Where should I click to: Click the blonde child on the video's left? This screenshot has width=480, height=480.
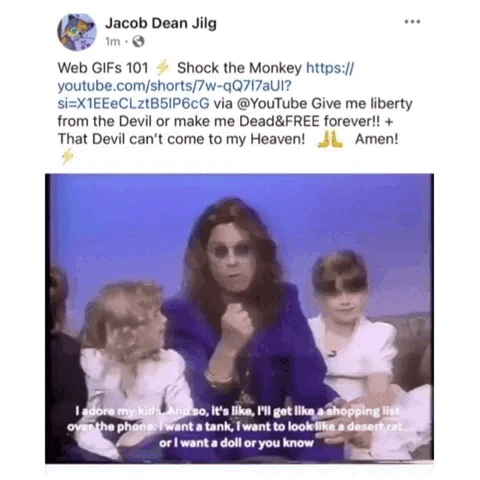[127, 350]
